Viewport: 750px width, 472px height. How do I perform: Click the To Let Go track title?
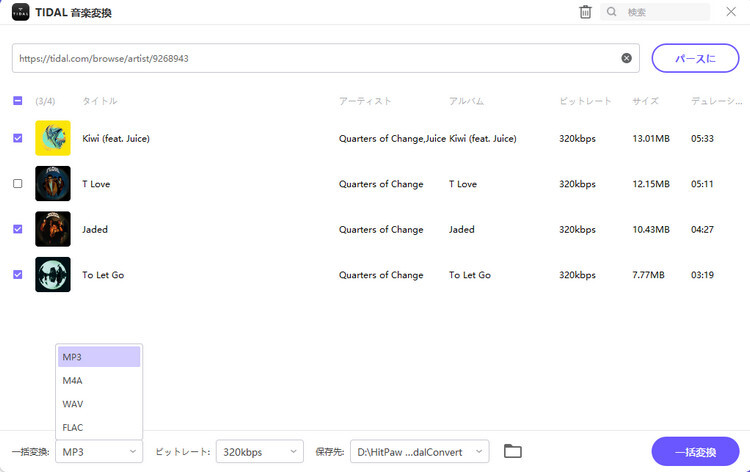[103, 274]
